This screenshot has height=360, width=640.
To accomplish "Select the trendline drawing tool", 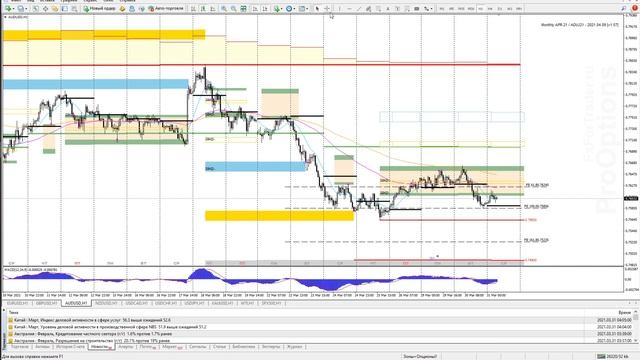I will click(x=359, y=8).
